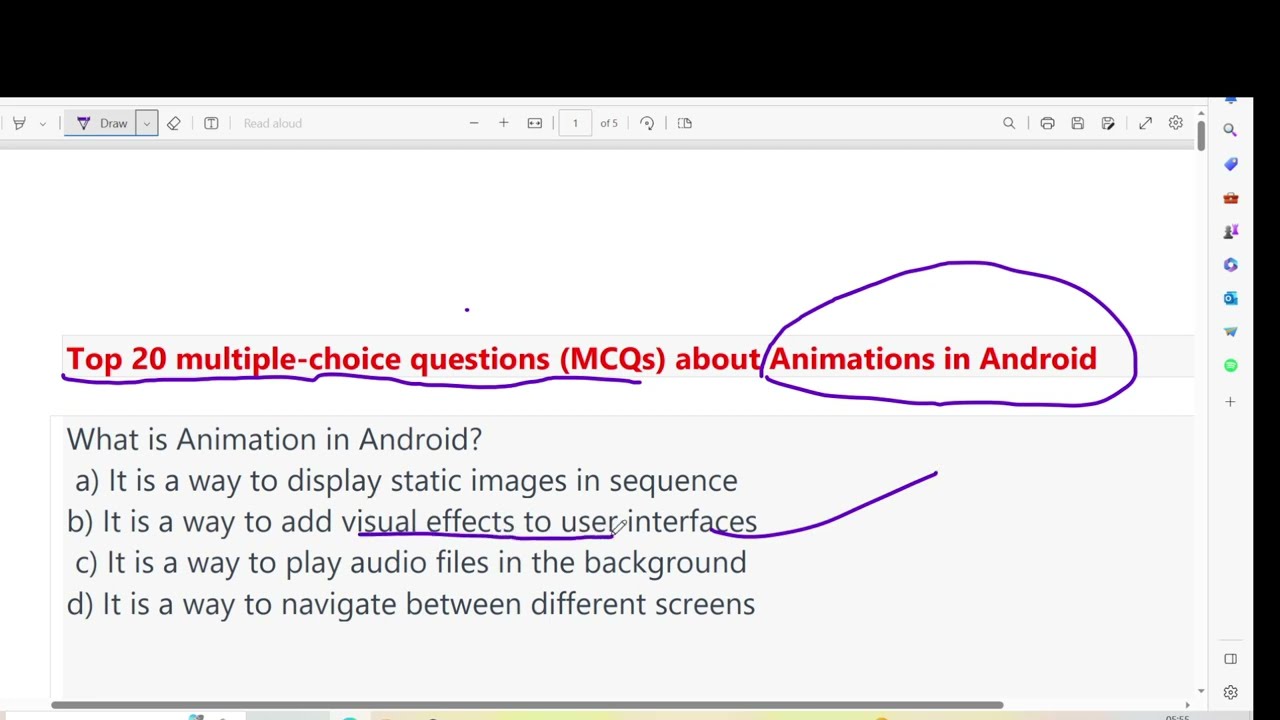Save the PDF file
The height and width of the screenshot is (720, 1280).
click(1078, 123)
